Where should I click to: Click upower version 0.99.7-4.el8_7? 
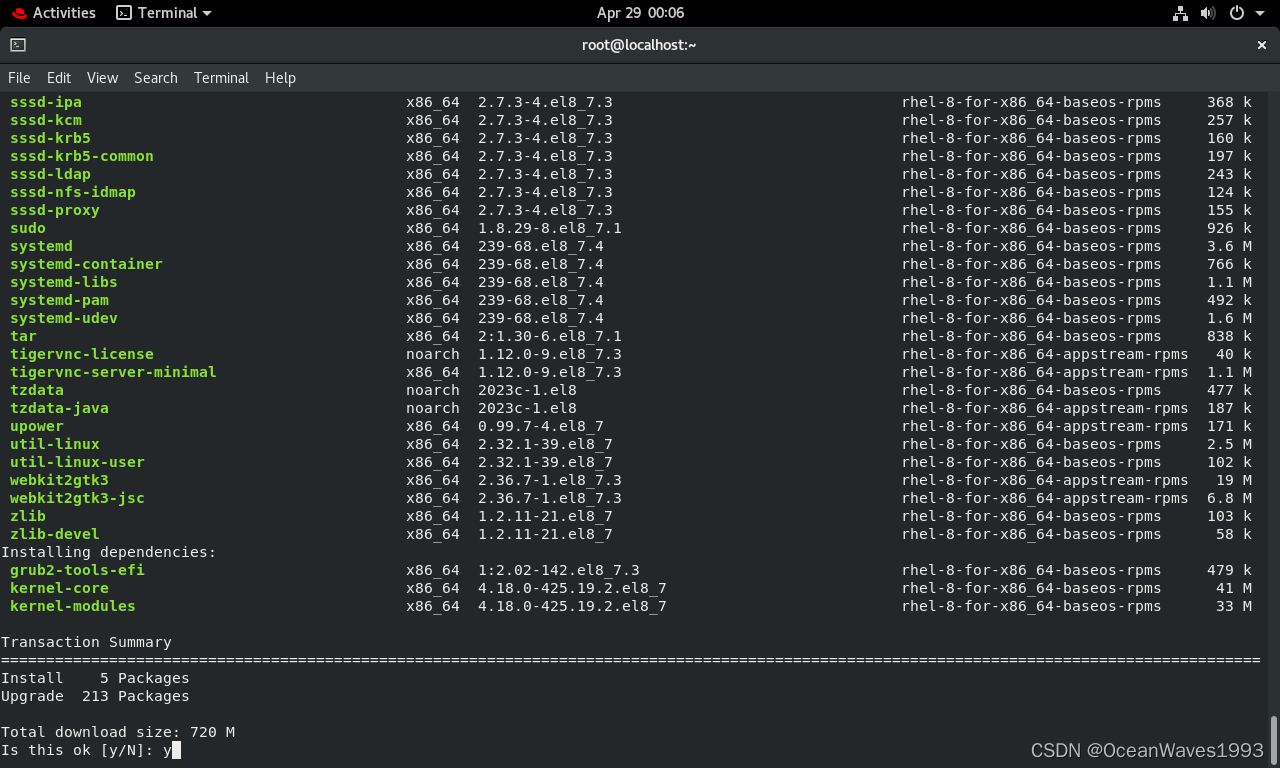[541, 426]
